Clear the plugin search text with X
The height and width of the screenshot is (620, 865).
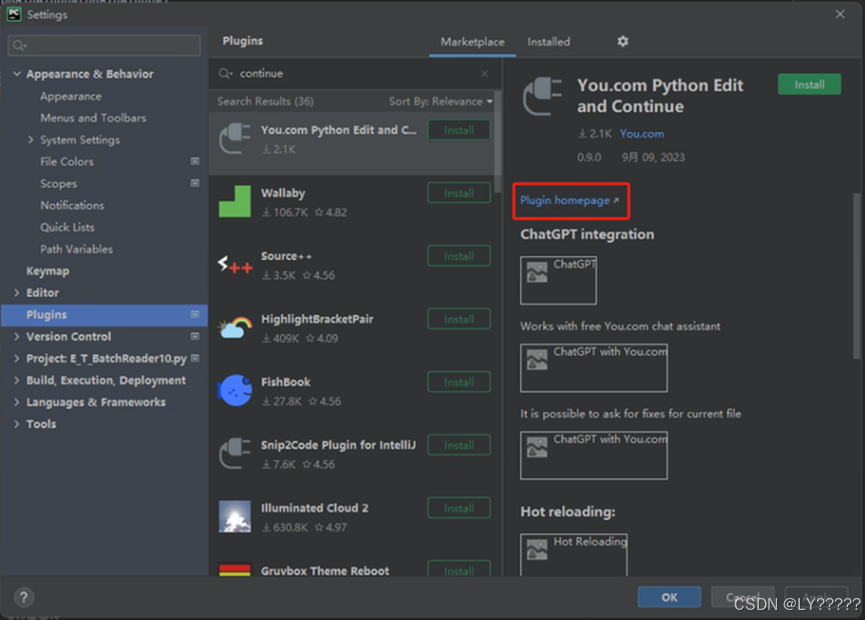click(x=484, y=73)
